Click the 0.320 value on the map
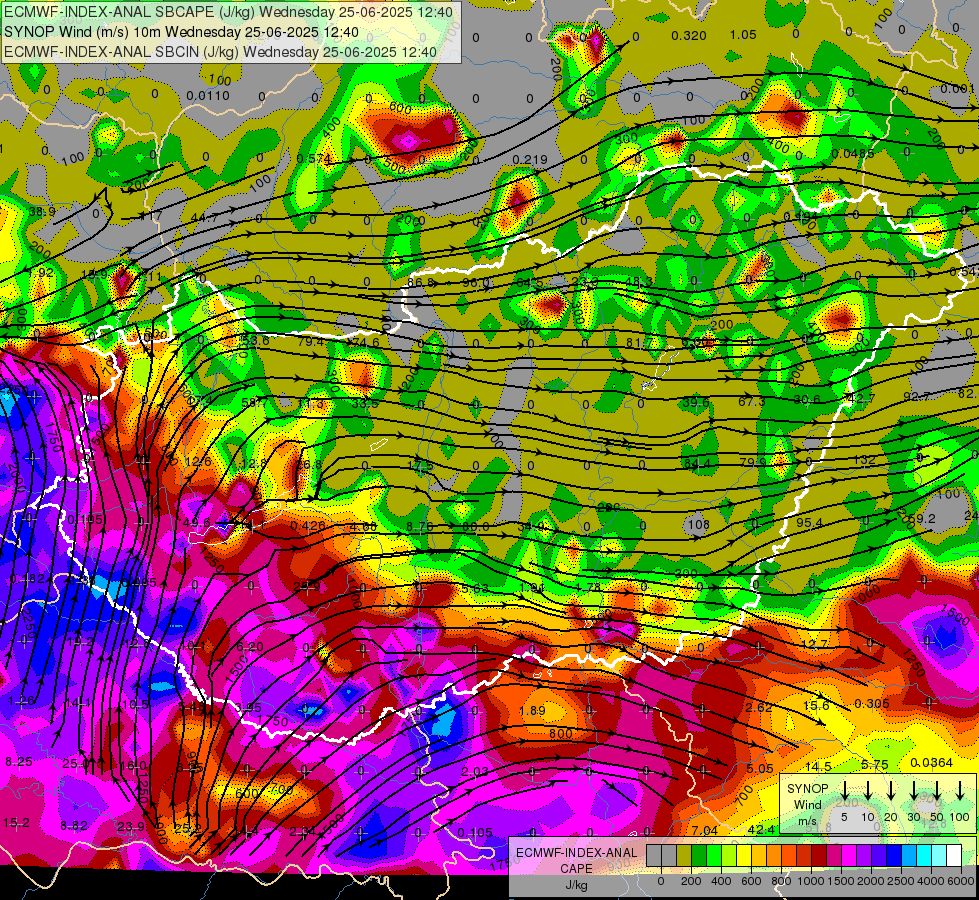Screen dimensions: 979x900 click(689, 36)
